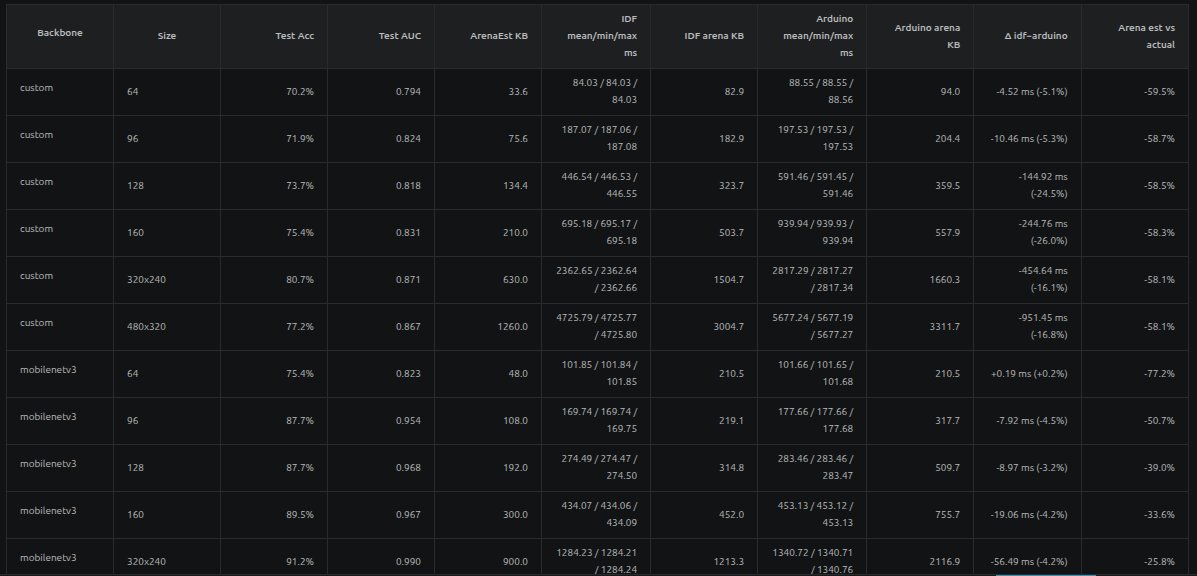Click the -59.5% arena estimate cell
Image resolution: width=1197 pixels, height=576 pixels.
tap(1160, 92)
